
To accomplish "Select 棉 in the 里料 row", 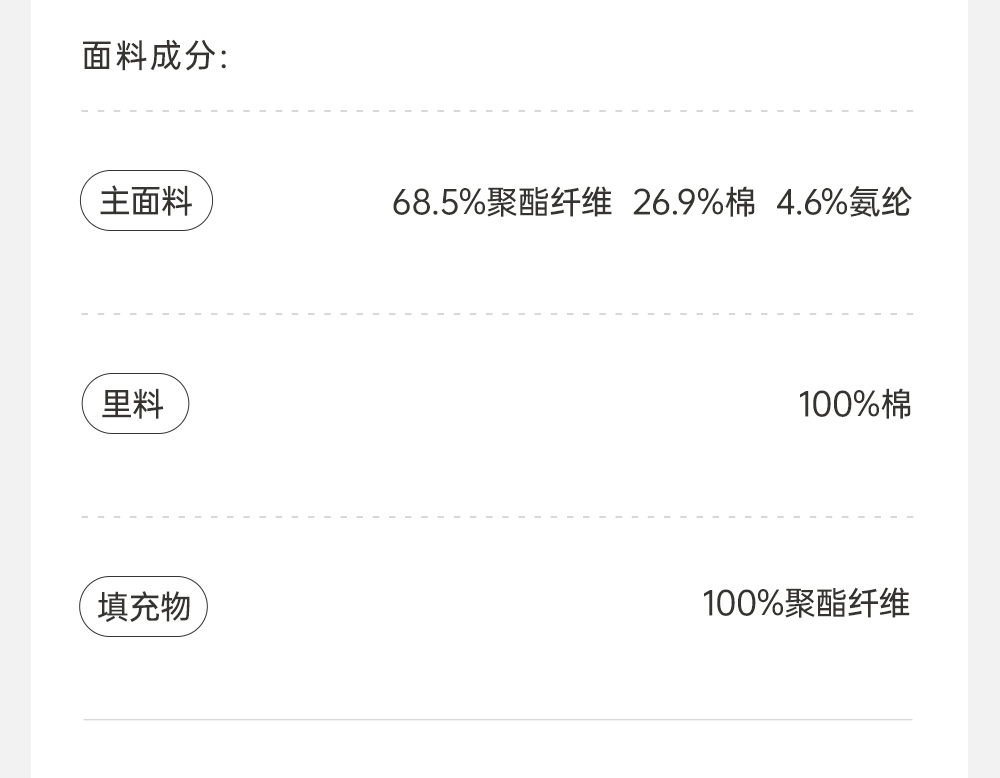I will 897,405.
